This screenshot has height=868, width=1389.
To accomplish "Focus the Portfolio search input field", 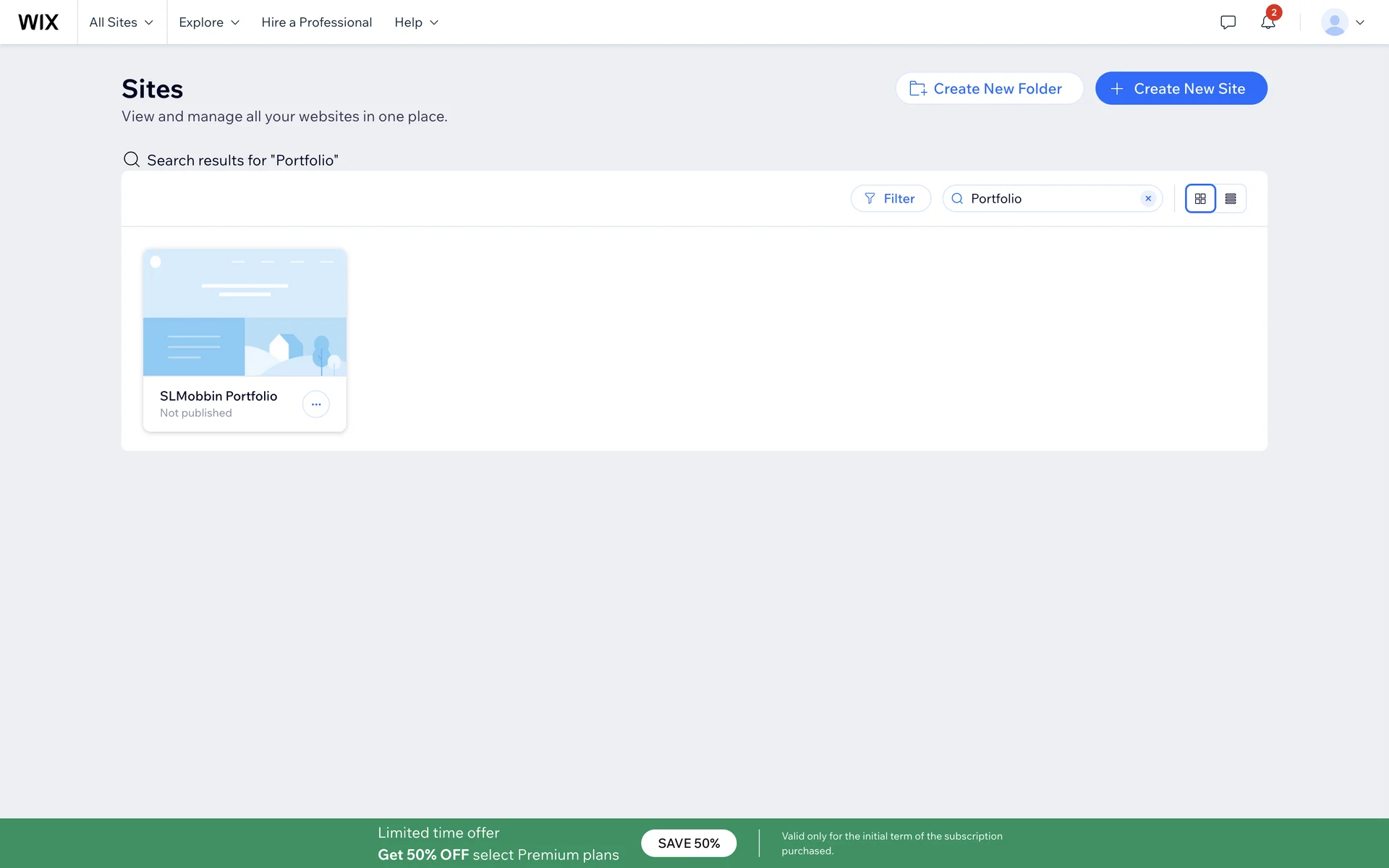I will (x=1049, y=198).
